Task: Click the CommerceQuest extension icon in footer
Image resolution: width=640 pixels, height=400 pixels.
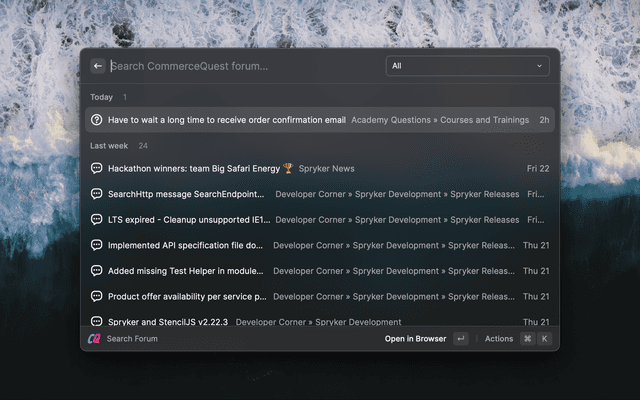Action: click(94, 339)
